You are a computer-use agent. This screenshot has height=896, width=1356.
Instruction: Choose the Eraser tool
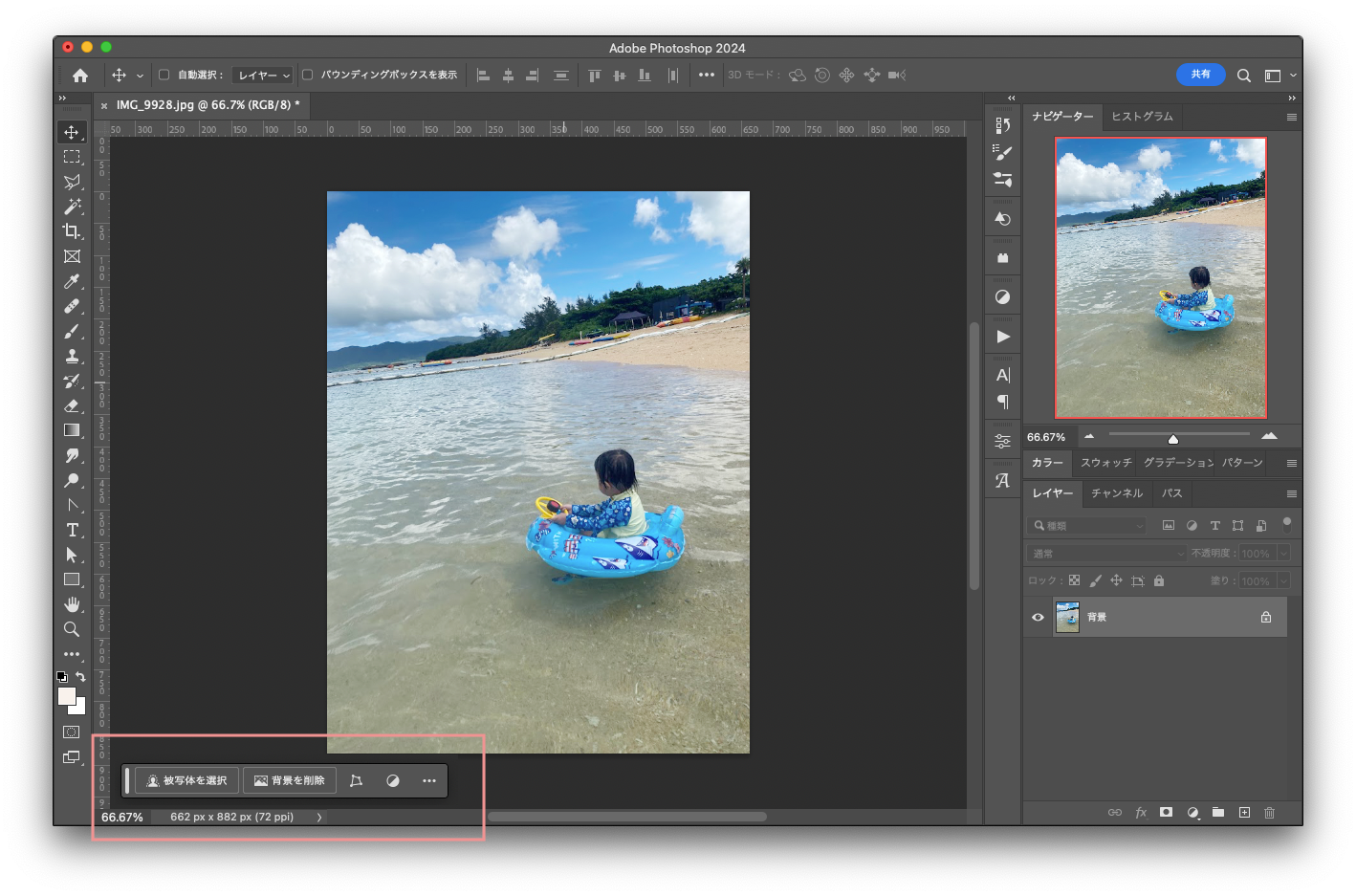tap(72, 406)
